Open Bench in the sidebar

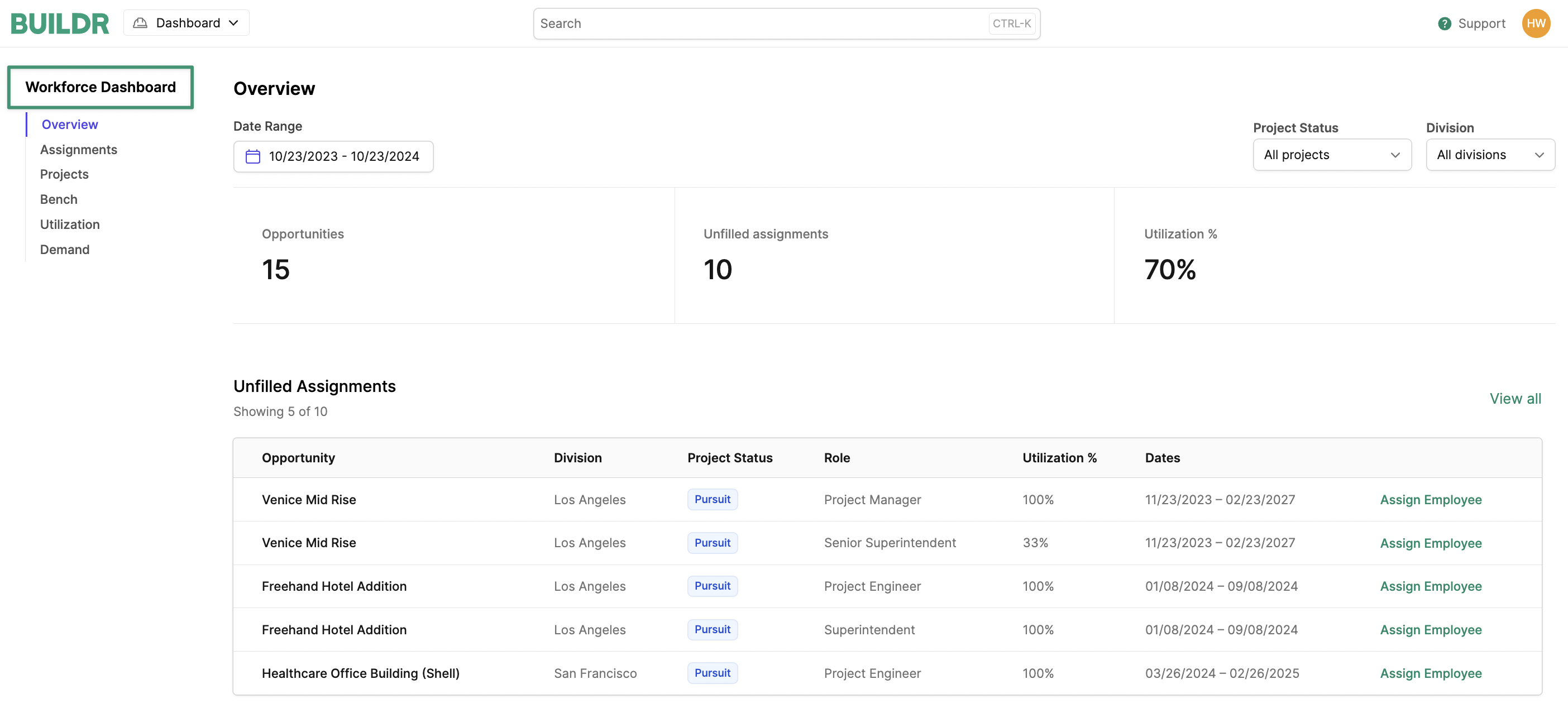pos(59,199)
